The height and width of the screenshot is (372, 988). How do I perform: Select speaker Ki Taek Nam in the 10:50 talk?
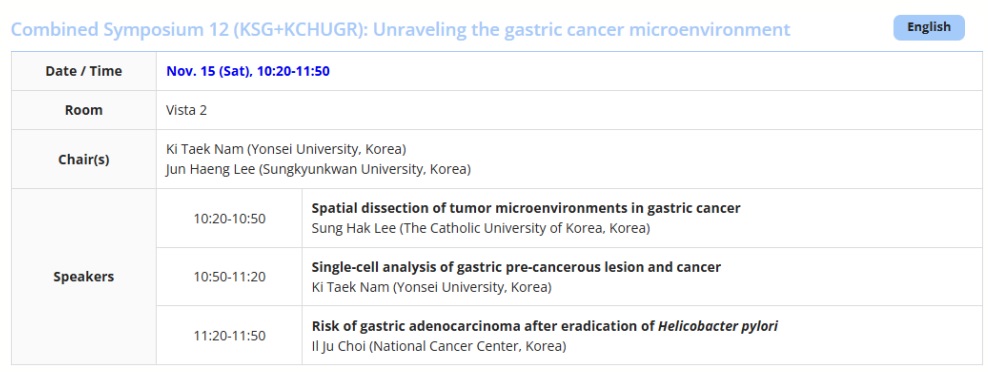[x=432, y=287]
